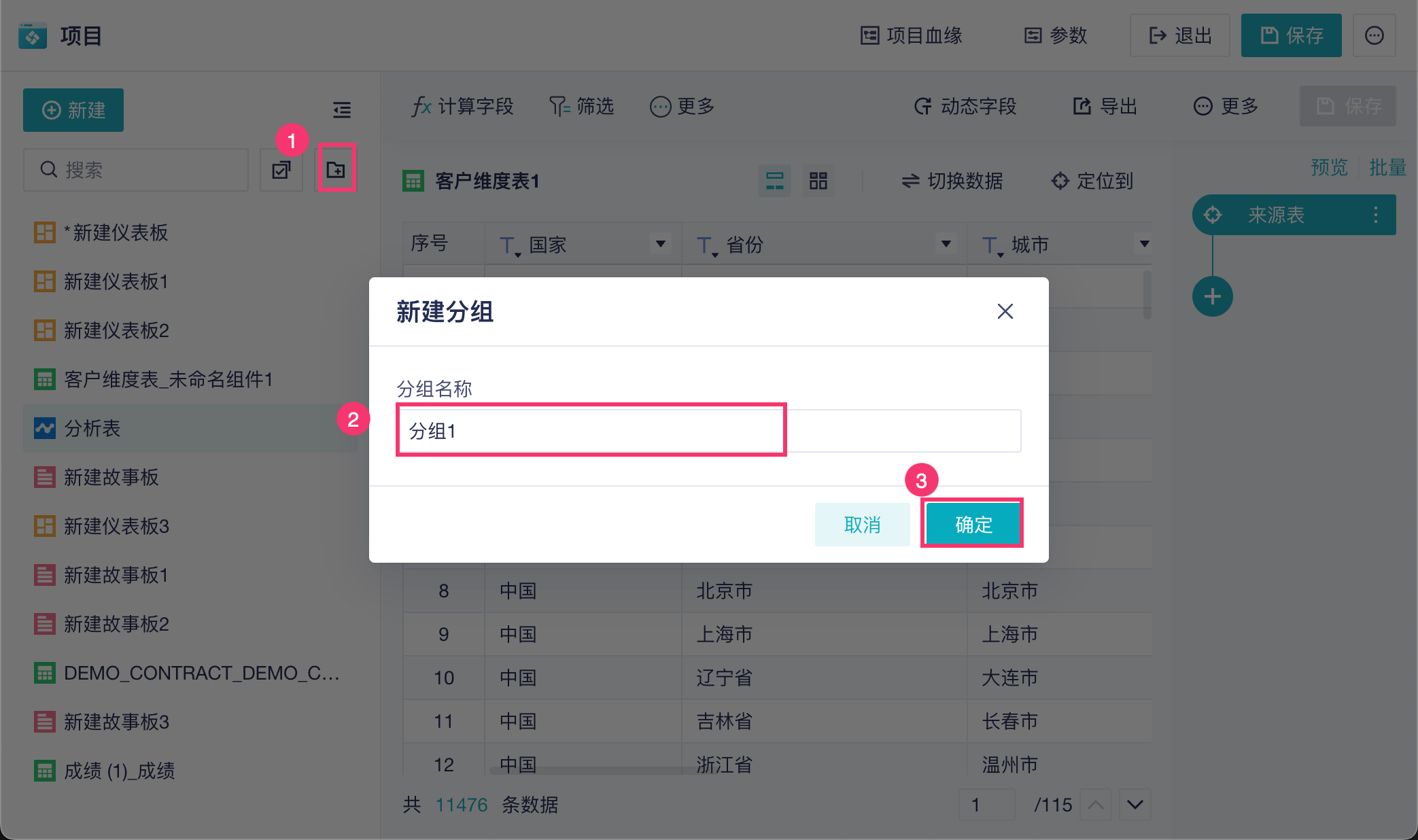Click the round plus add-step button
The image size is (1418, 840).
point(1212,296)
